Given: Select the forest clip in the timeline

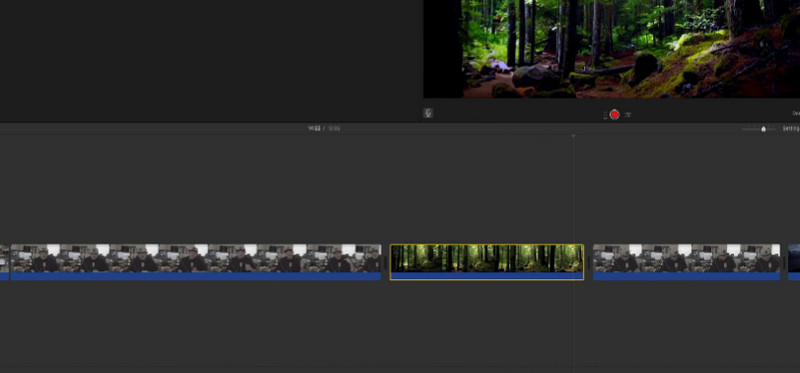Looking at the screenshot, I should coord(487,262).
